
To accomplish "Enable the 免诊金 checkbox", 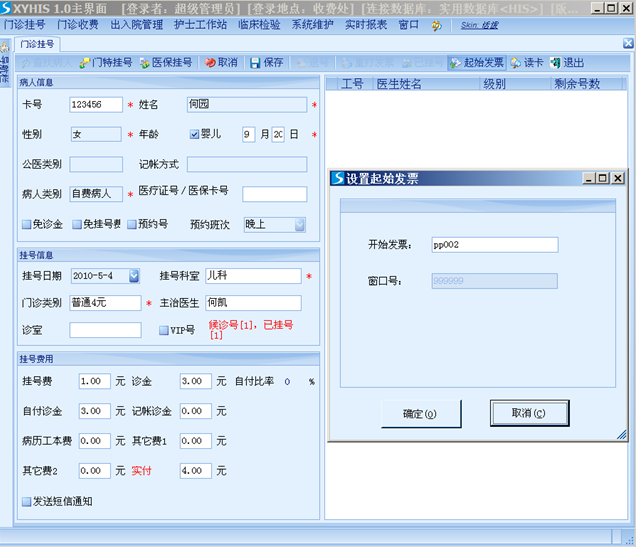I will (27, 225).
